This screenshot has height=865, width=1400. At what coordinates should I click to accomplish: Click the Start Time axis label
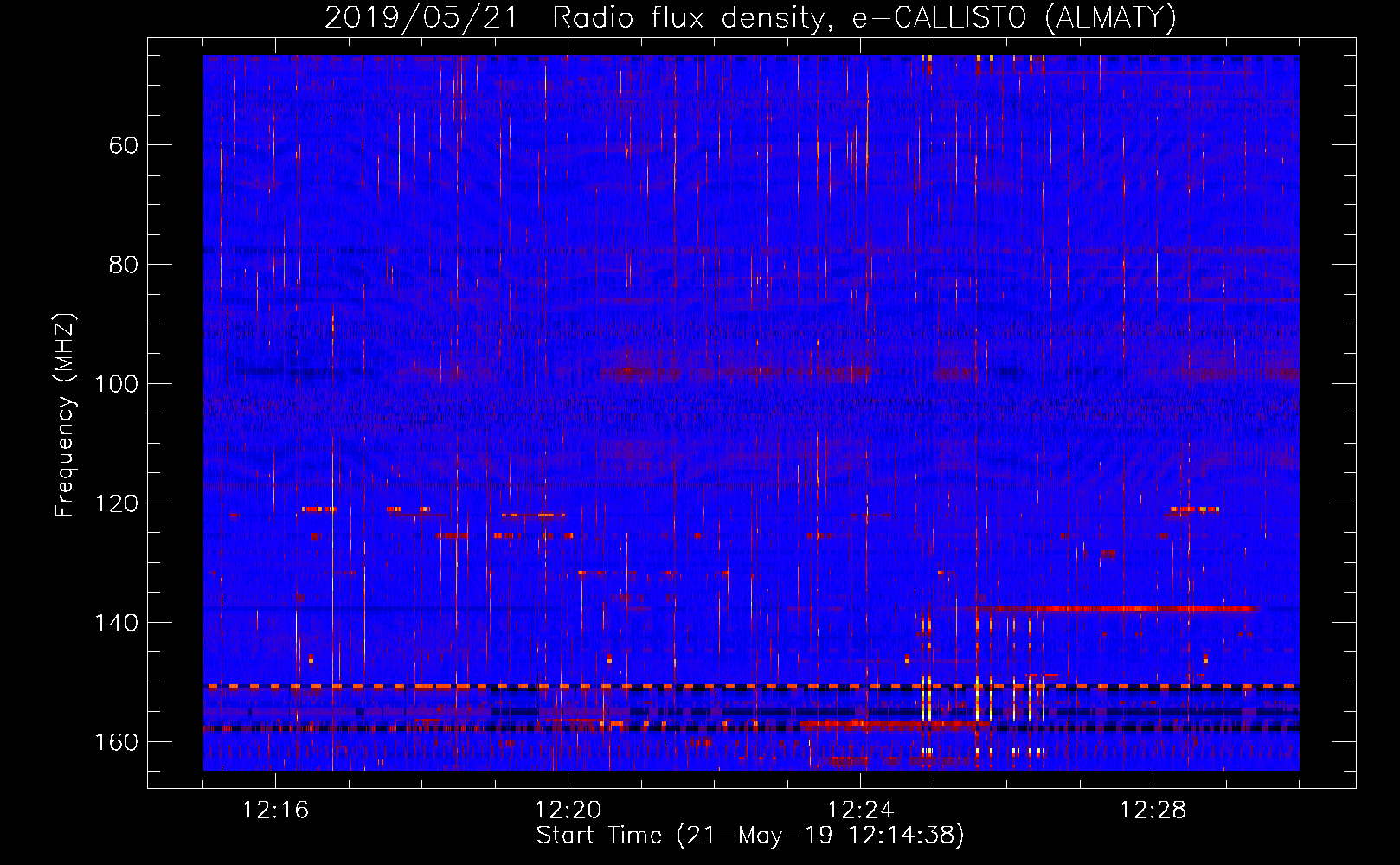point(750,836)
